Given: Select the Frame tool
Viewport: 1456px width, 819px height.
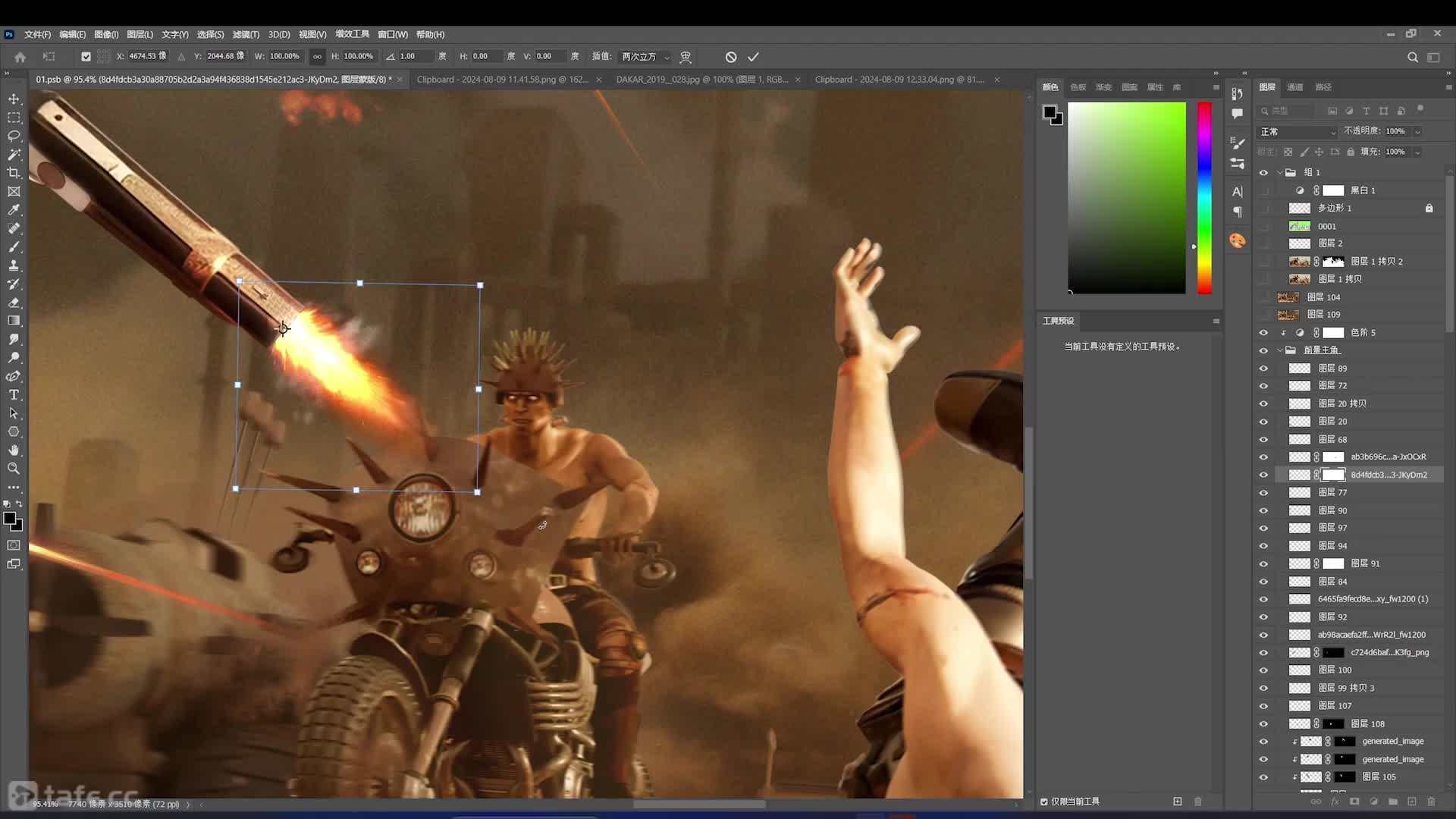Looking at the screenshot, I should 14,191.
